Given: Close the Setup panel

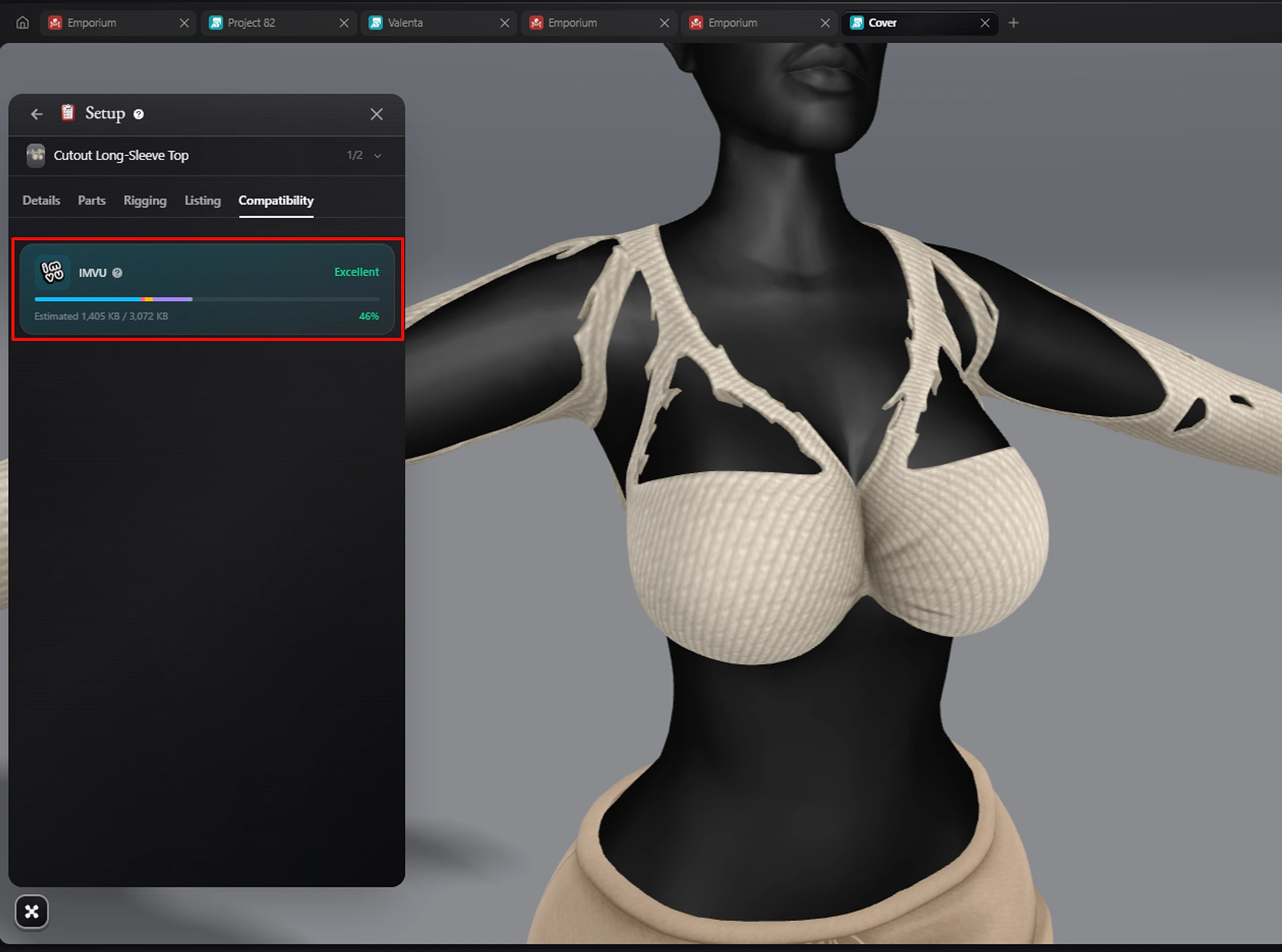Looking at the screenshot, I should 376,114.
